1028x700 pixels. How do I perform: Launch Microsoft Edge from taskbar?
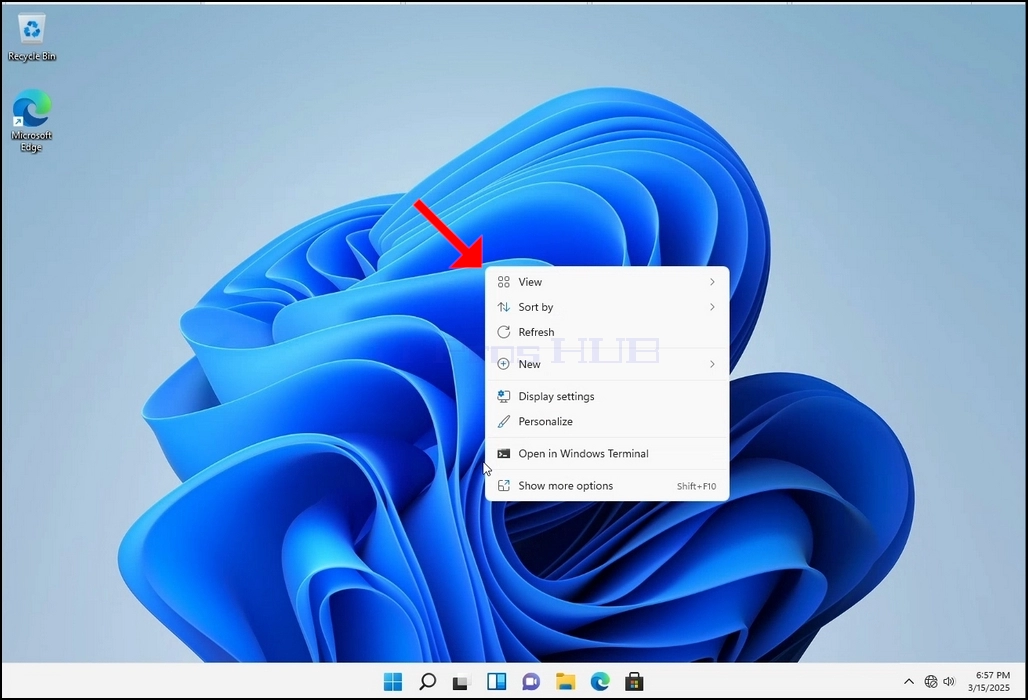tap(600, 682)
